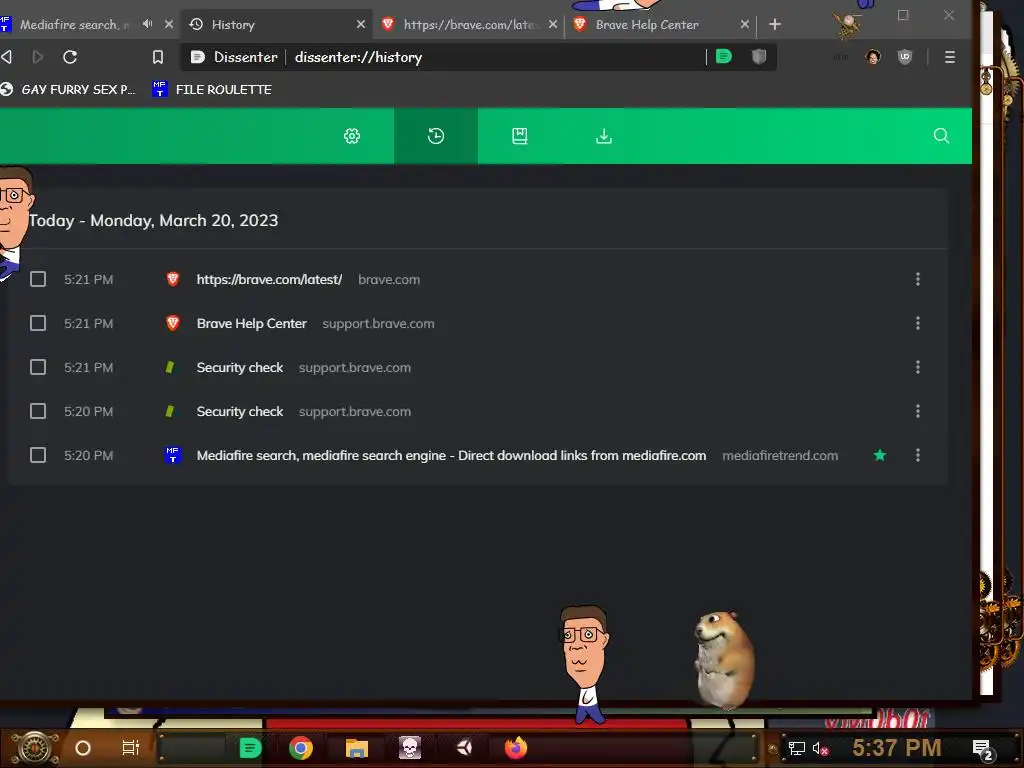Open the Brave Help Center history link
1024x768 pixels.
(x=251, y=323)
